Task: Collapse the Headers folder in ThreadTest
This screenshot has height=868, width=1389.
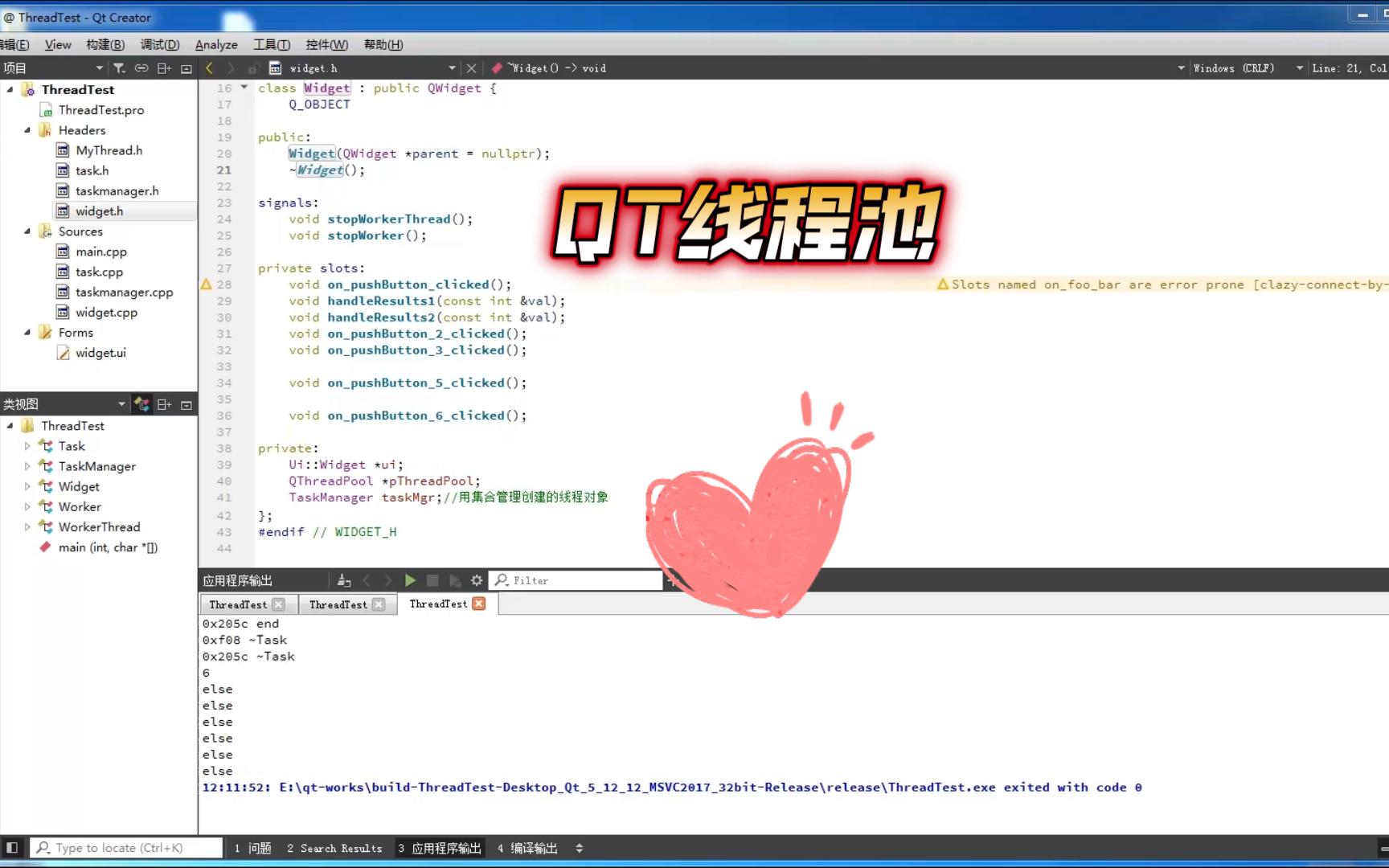Action: pos(28,129)
